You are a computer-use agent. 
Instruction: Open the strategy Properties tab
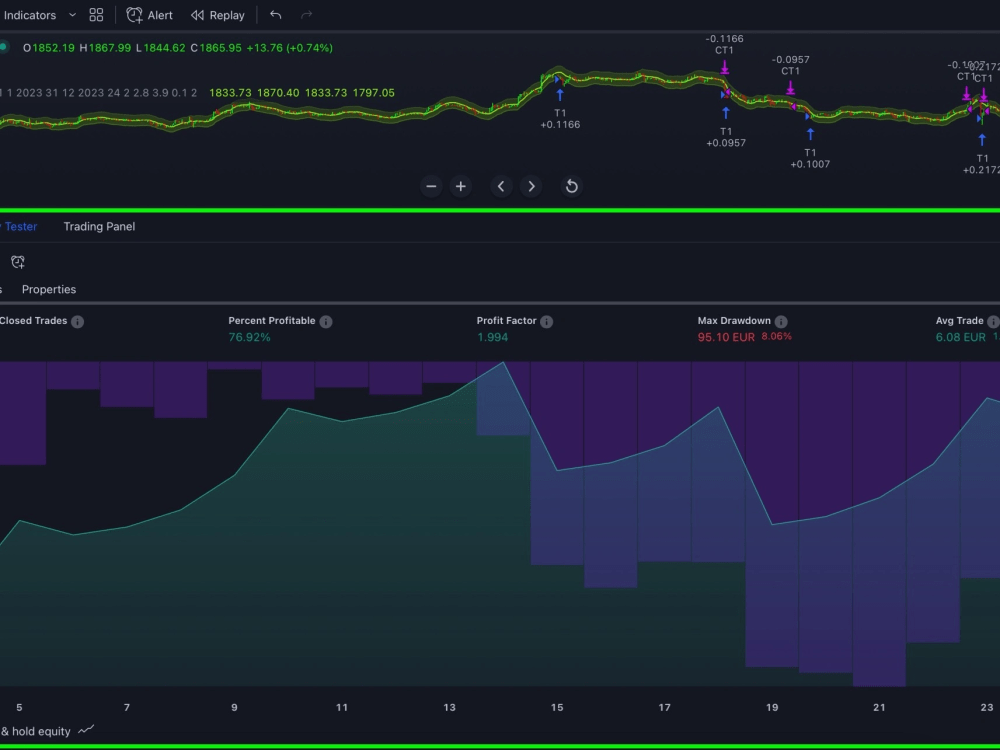click(x=48, y=289)
